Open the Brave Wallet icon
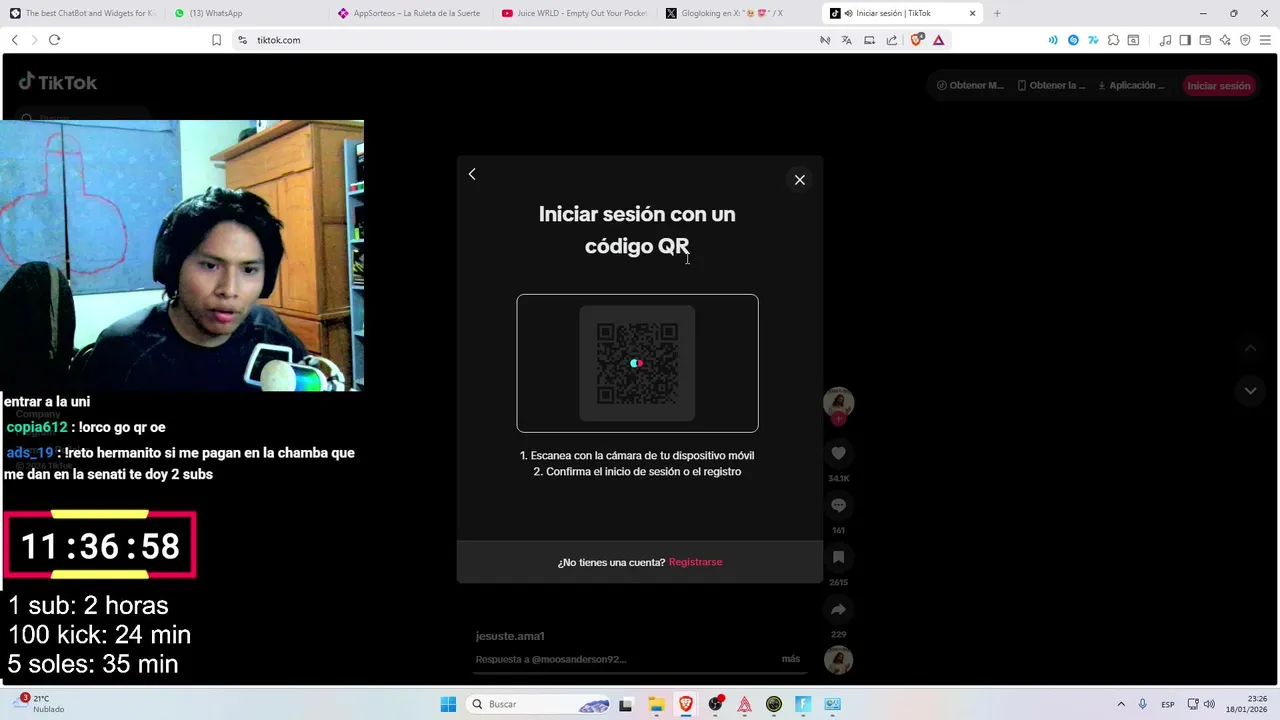 (1205, 40)
